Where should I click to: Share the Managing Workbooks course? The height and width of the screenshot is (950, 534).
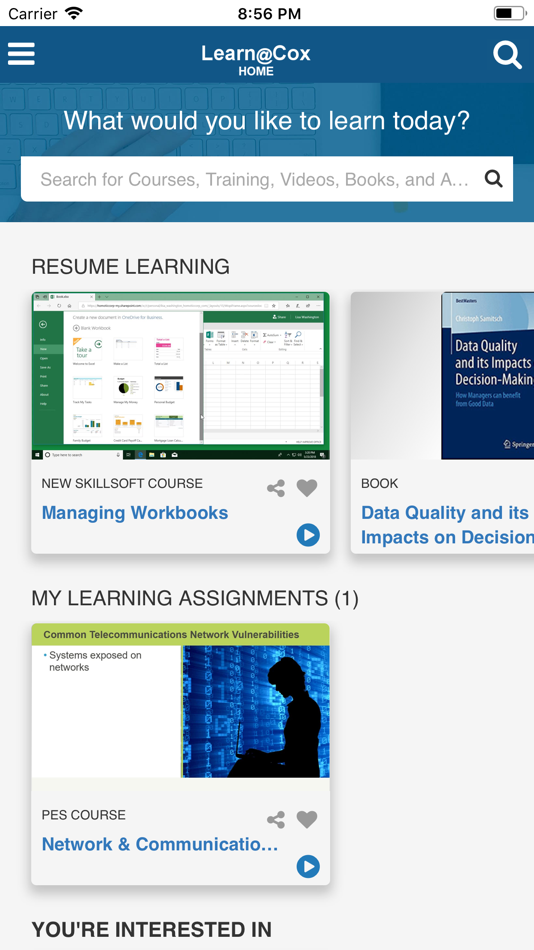276,488
